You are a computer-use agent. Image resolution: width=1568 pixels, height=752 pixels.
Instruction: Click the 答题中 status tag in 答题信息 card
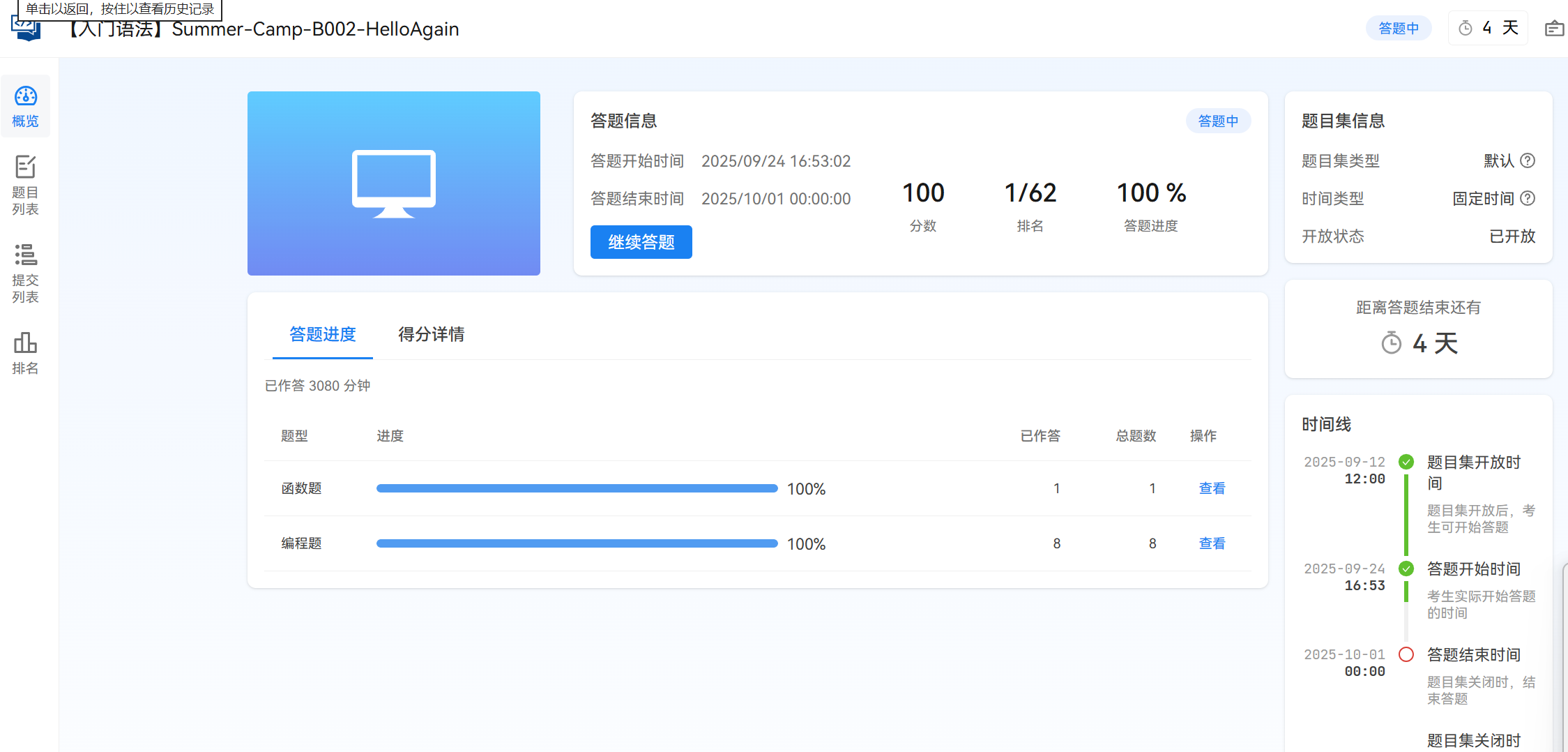[x=1218, y=121]
